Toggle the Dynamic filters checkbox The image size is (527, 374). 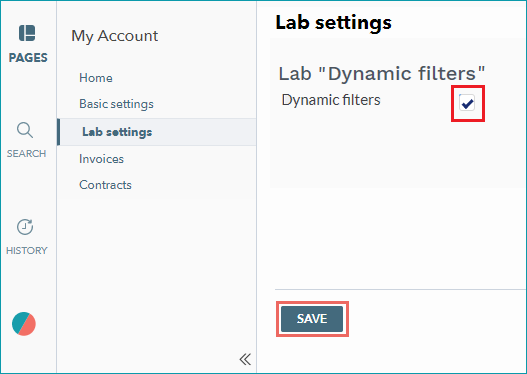467,103
